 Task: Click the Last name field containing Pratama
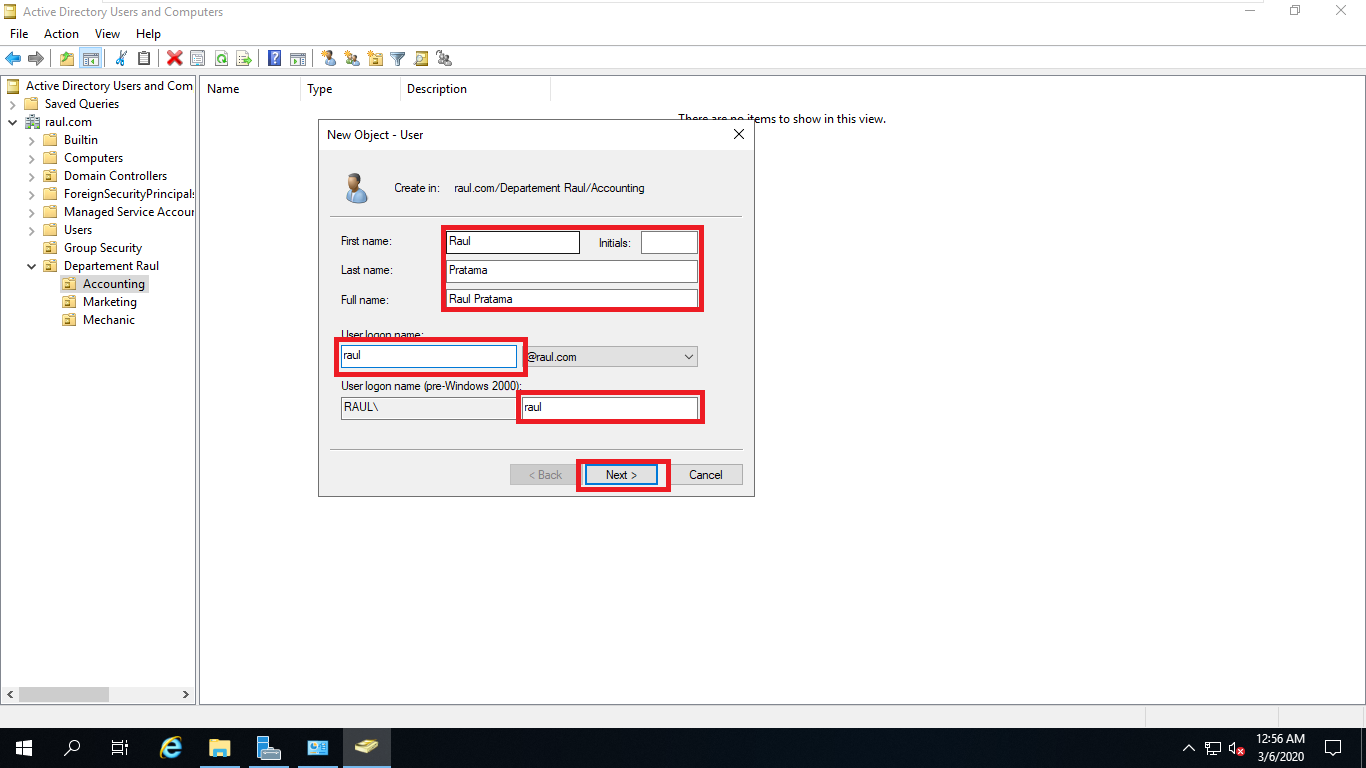coord(572,271)
